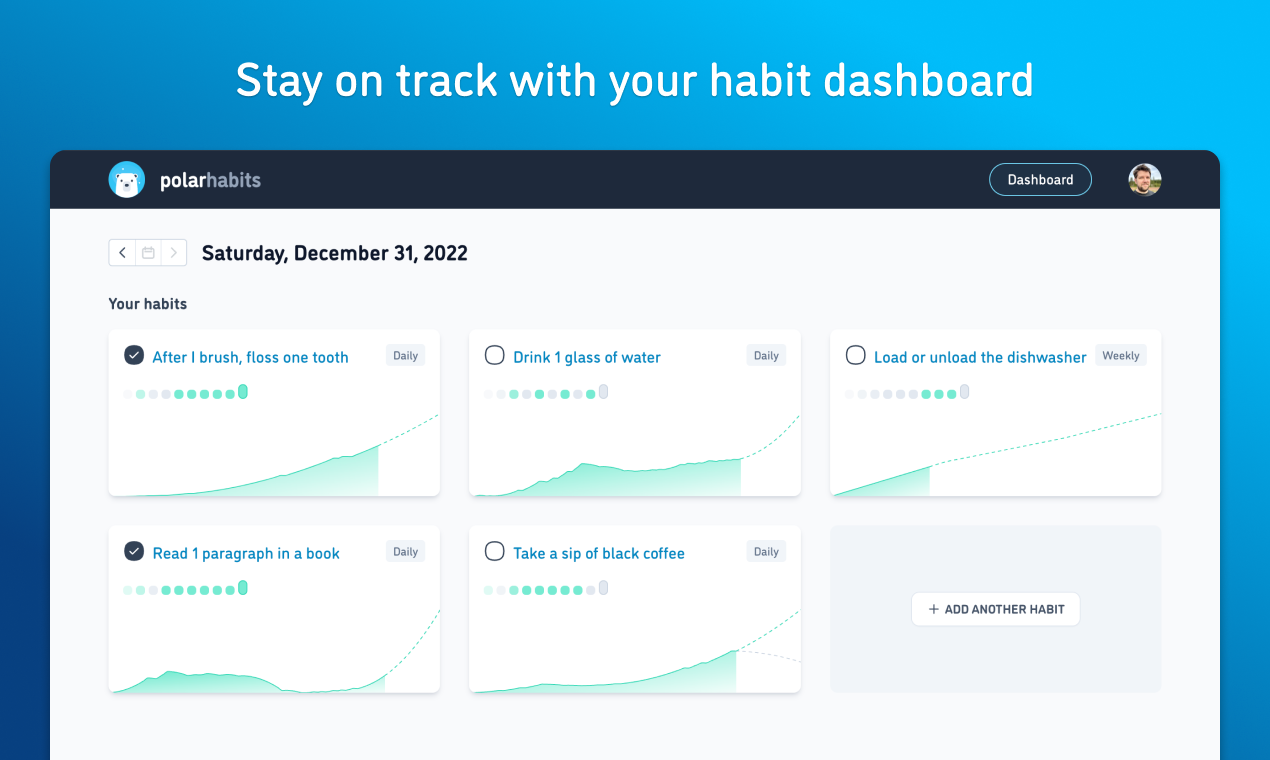This screenshot has width=1270, height=760.
Task: Click the Add Another Habit button
Action: 995,609
